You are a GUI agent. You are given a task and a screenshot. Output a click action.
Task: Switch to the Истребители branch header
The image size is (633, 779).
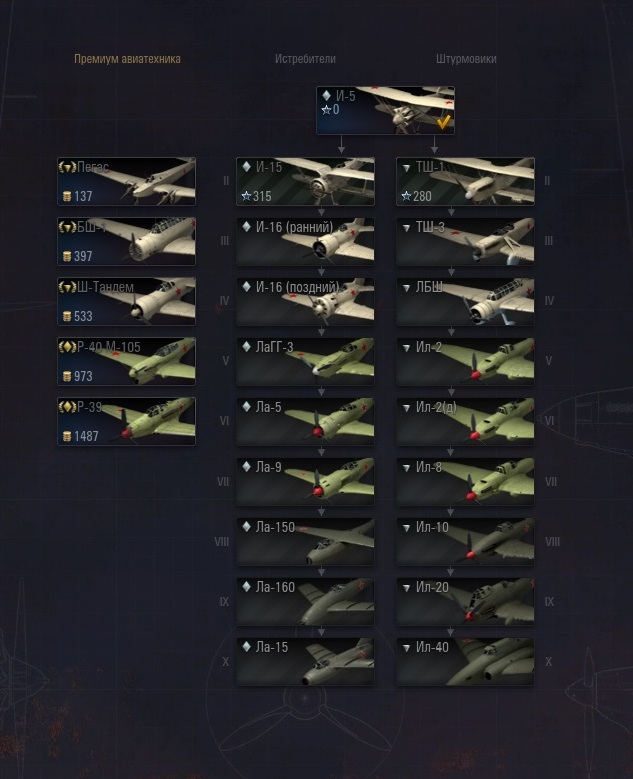(x=305, y=59)
